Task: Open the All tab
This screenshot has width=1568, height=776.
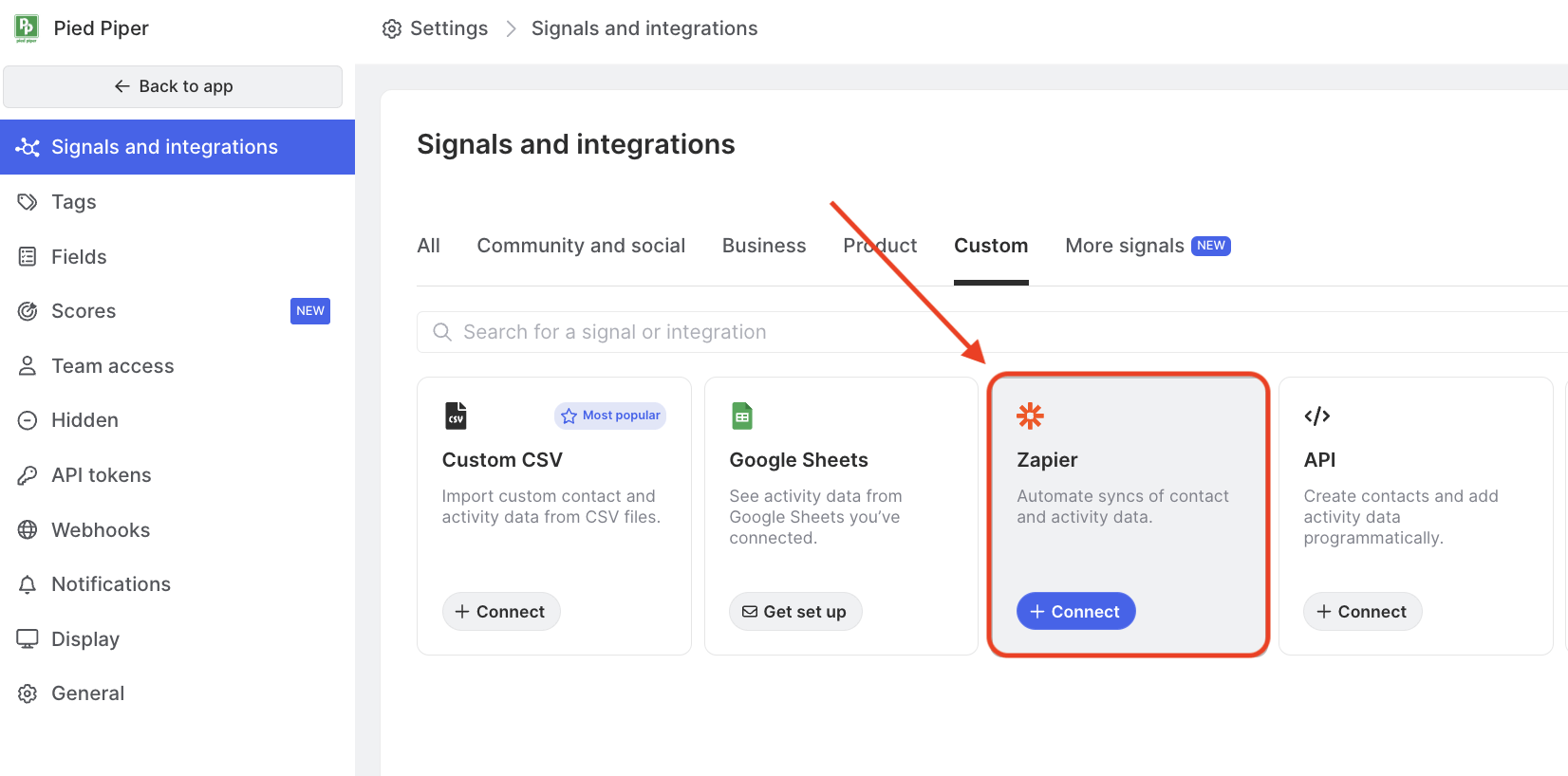Action: [x=428, y=246]
